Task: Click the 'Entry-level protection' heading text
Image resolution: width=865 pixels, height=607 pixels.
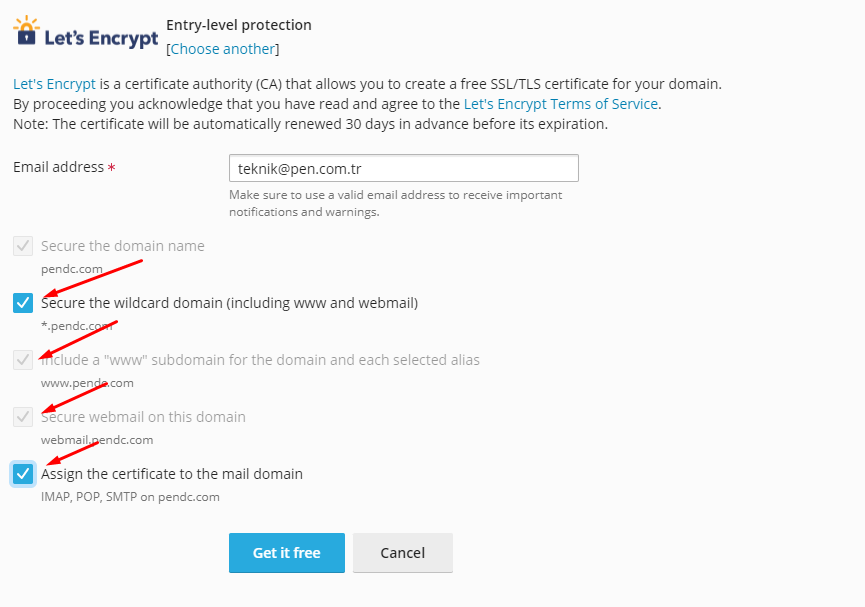Action: pos(239,25)
